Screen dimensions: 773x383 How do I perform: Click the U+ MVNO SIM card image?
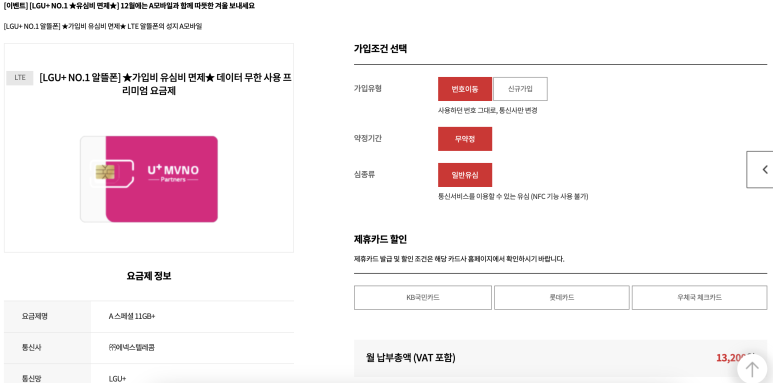149,179
